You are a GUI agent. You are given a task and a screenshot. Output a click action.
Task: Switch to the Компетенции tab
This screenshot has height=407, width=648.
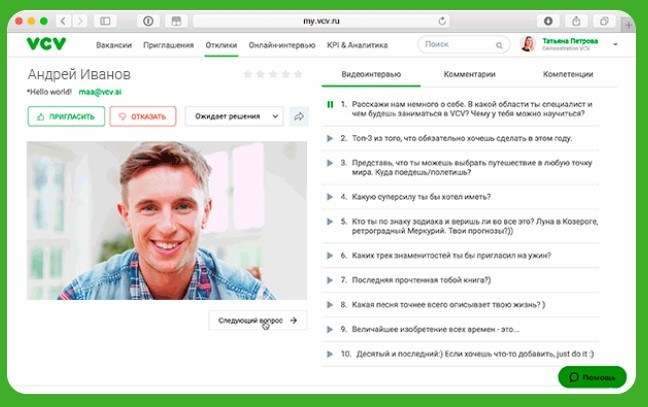pos(568,74)
